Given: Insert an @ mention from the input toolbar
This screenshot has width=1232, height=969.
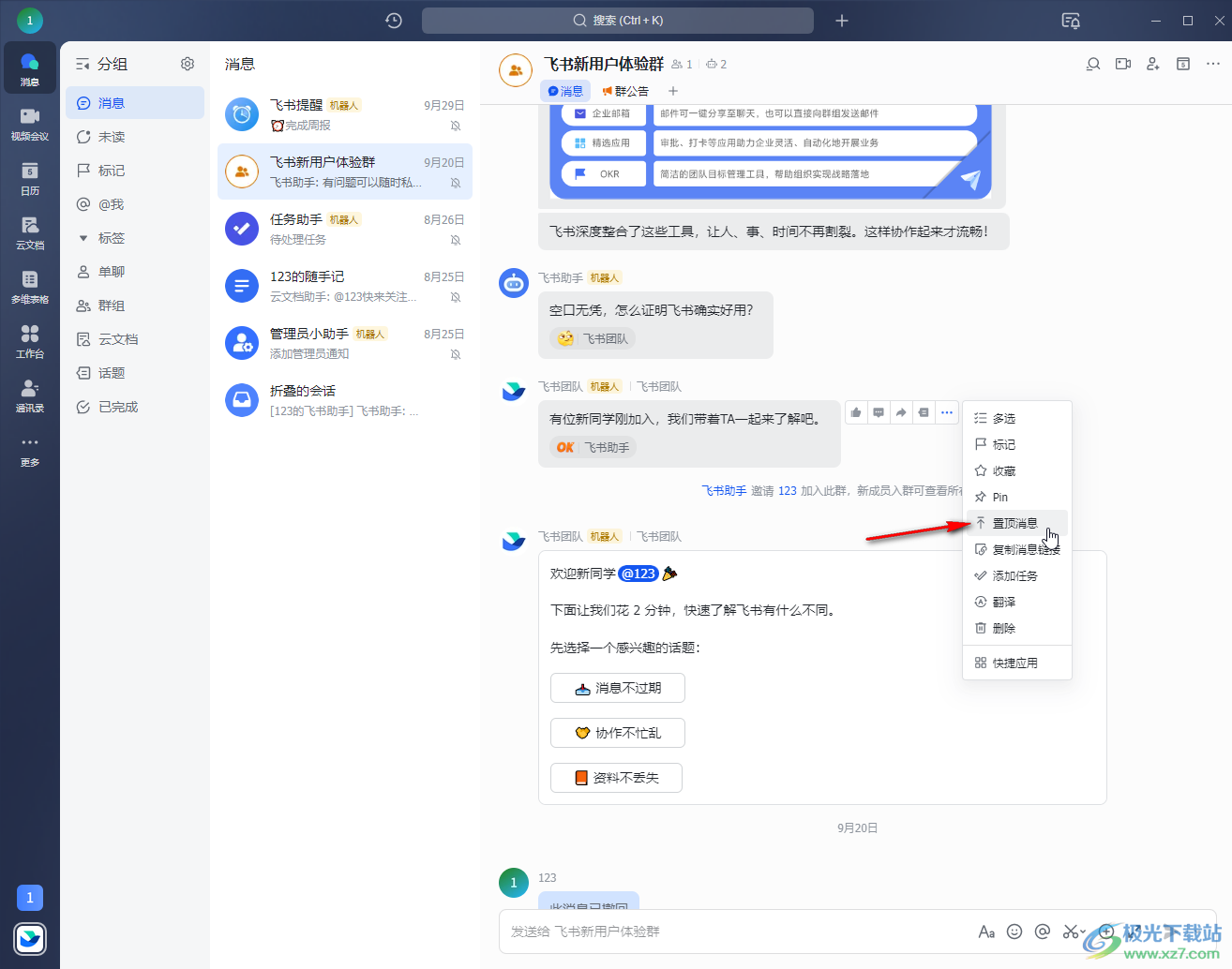Looking at the screenshot, I should click(1043, 932).
